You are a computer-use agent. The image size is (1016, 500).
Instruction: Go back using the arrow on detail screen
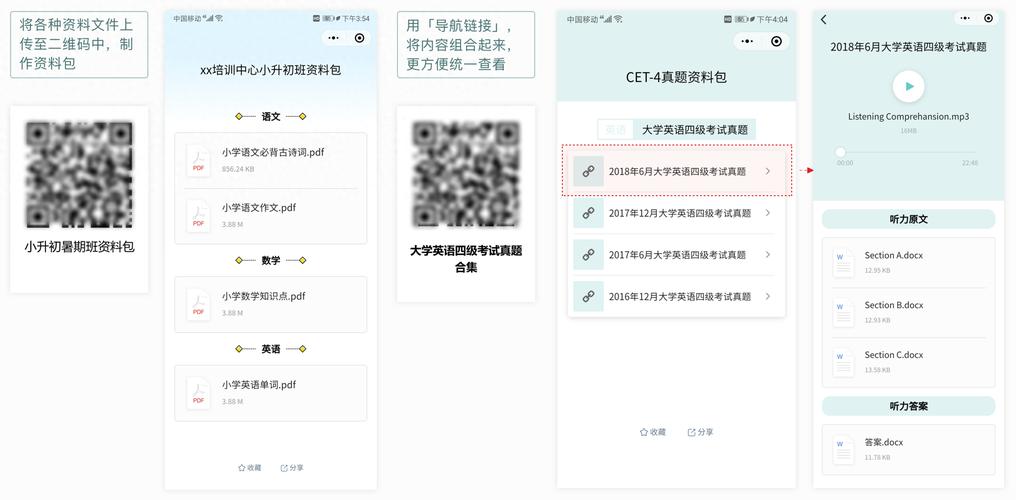click(824, 19)
